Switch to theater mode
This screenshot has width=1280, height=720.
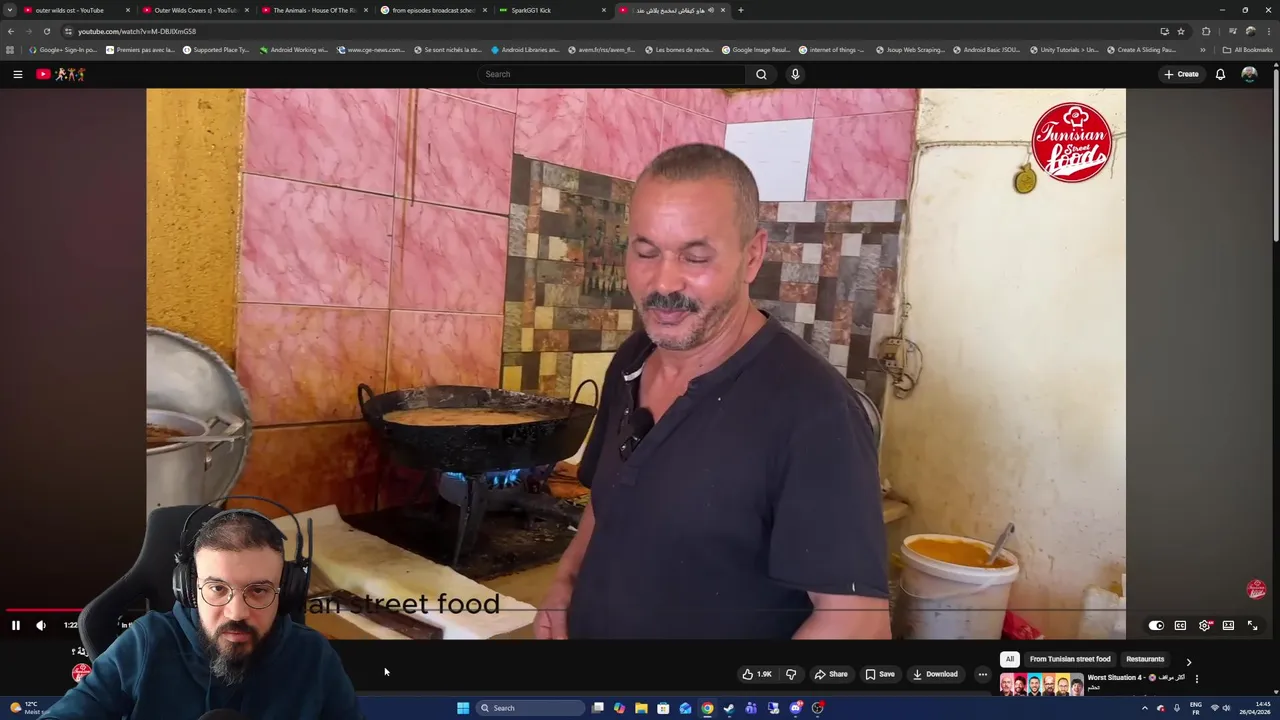1228,625
